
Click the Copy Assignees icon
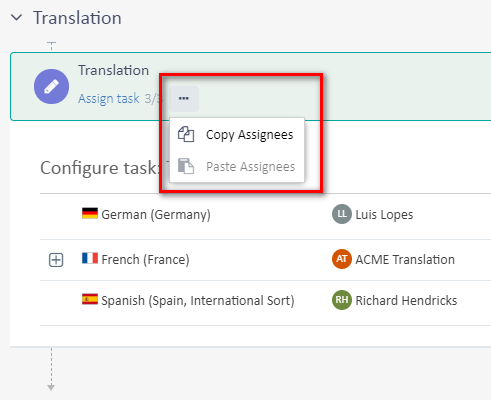pyautogui.click(x=186, y=135)
